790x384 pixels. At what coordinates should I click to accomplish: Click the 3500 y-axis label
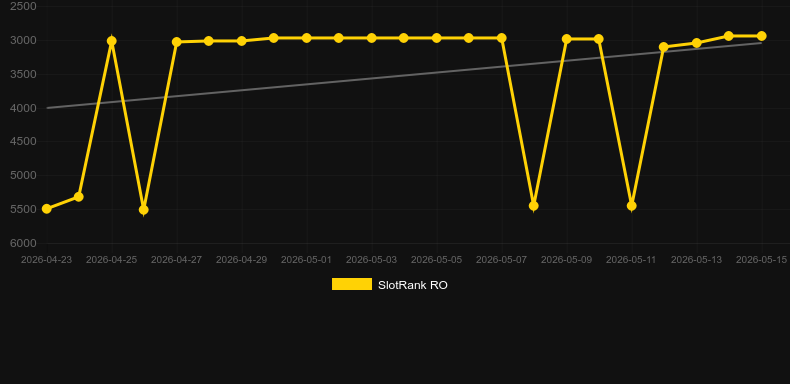[23, 74]
